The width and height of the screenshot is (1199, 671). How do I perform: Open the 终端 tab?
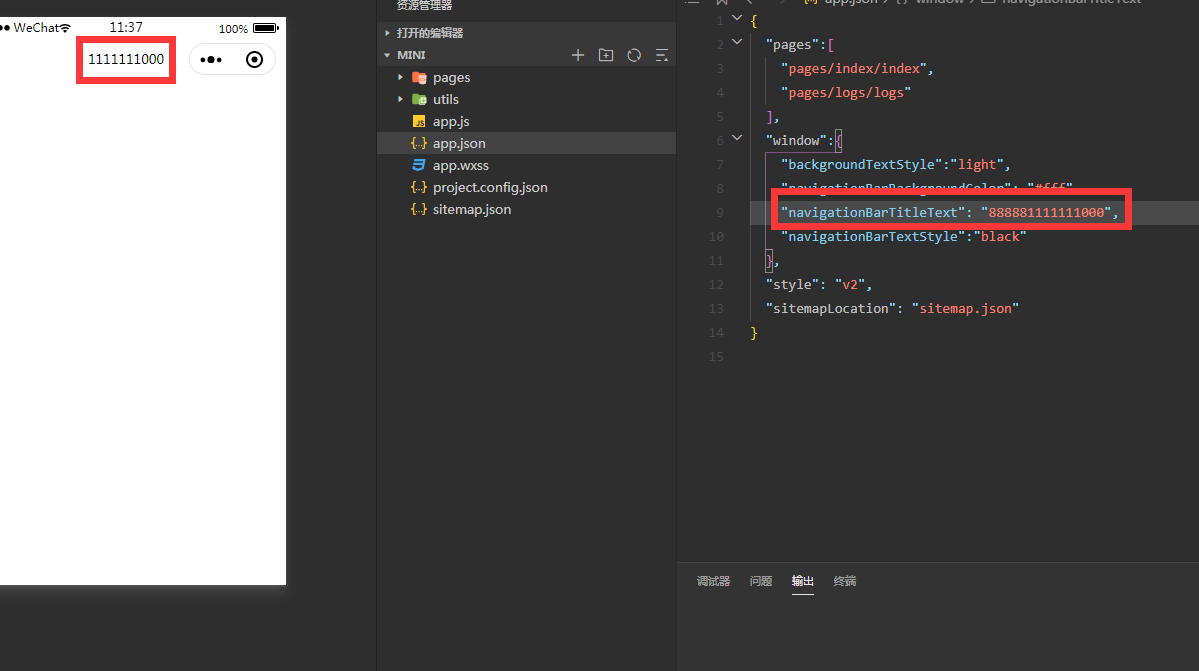[x=844, y=582]
